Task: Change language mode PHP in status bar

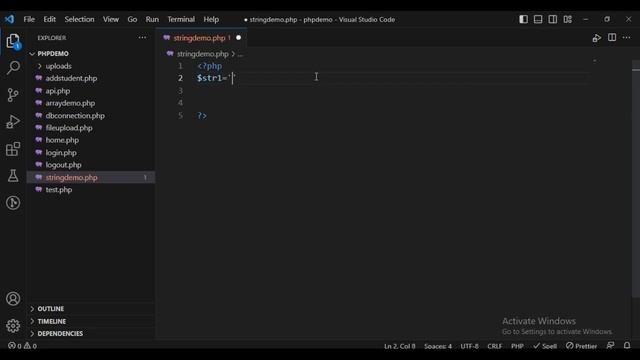Action: [x=517, y=346]
